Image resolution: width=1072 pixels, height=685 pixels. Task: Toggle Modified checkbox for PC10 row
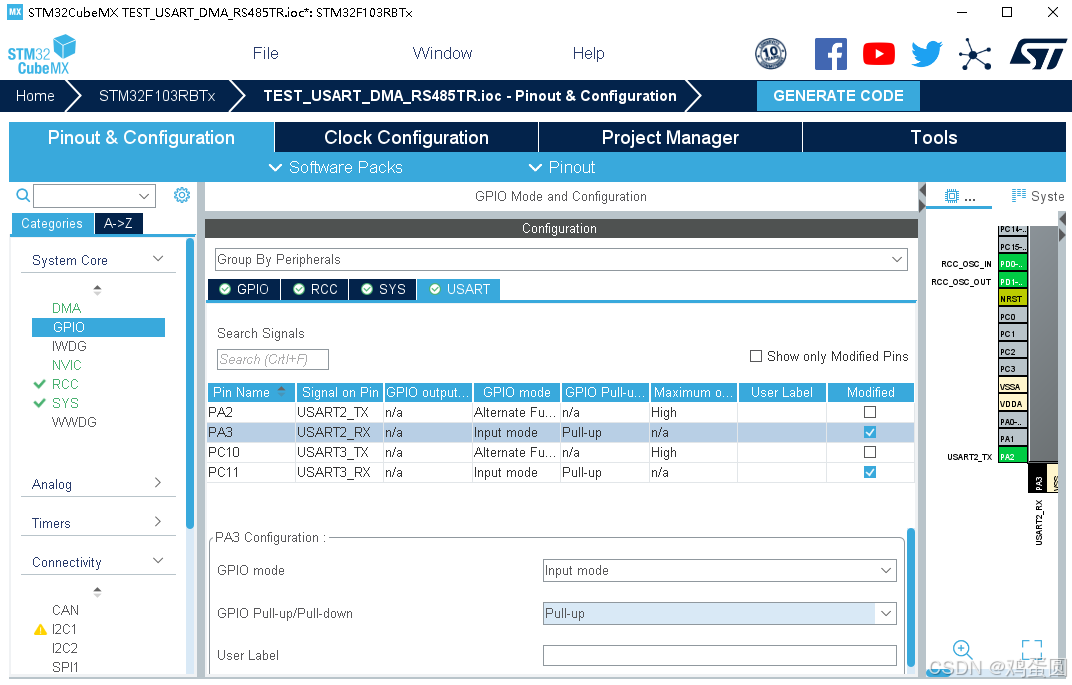click(870, 452)
